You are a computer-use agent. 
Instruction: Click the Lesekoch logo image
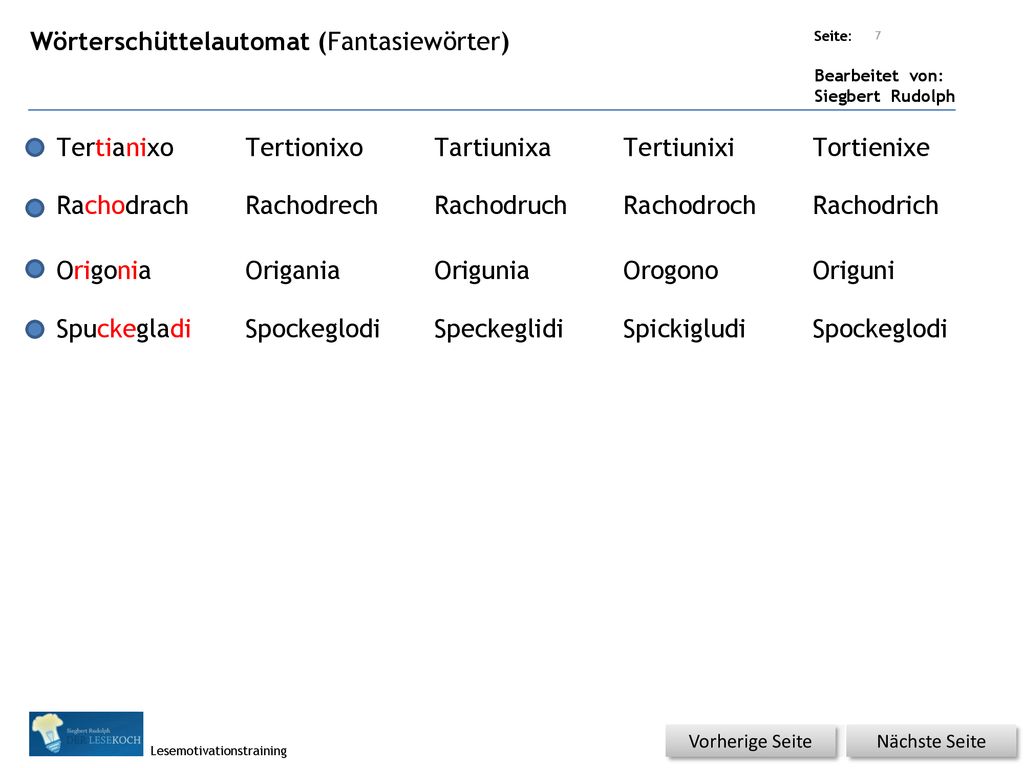[86, 733]
